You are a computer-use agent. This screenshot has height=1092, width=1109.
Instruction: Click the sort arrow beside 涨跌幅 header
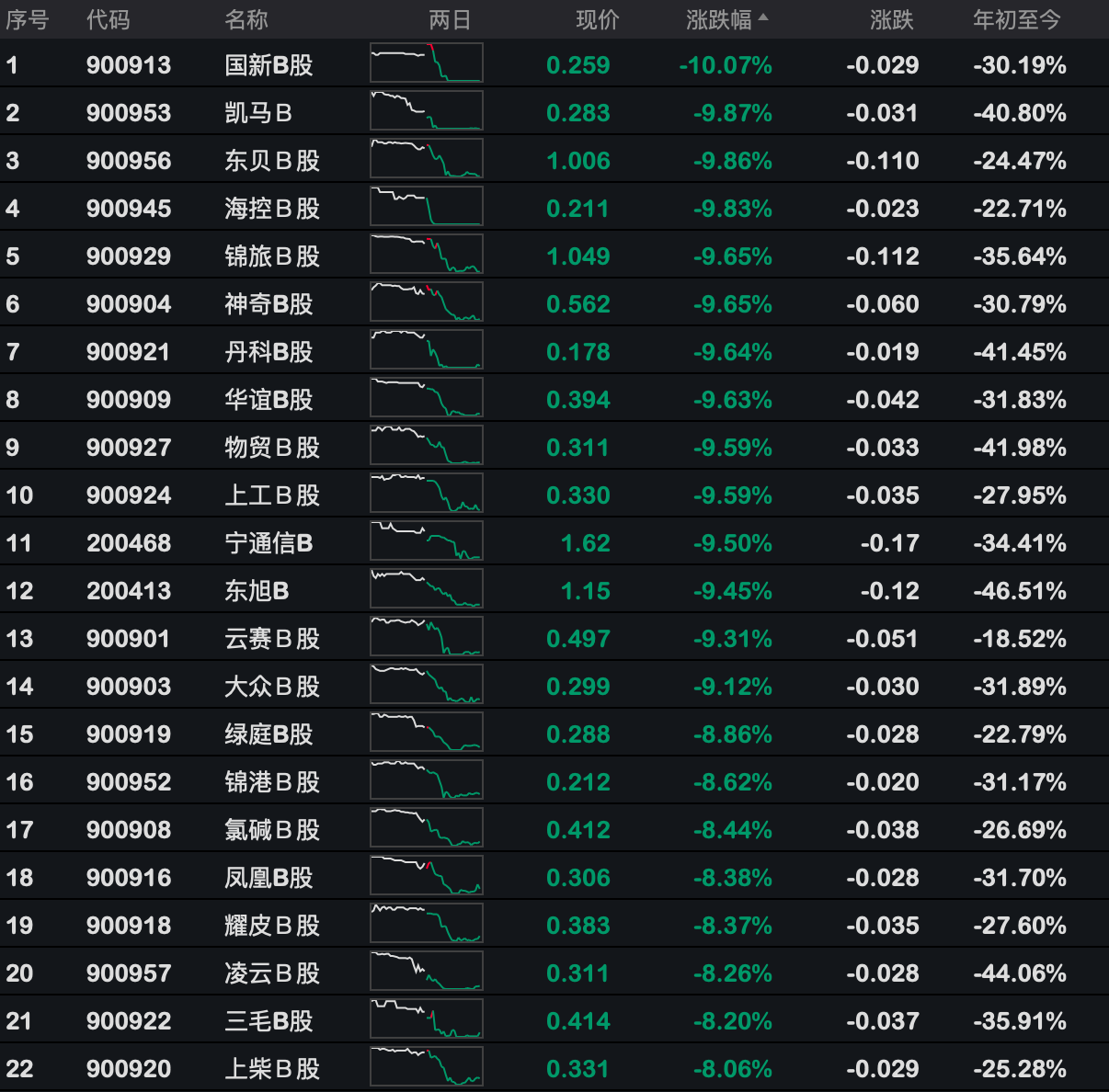tap(763, 17)
